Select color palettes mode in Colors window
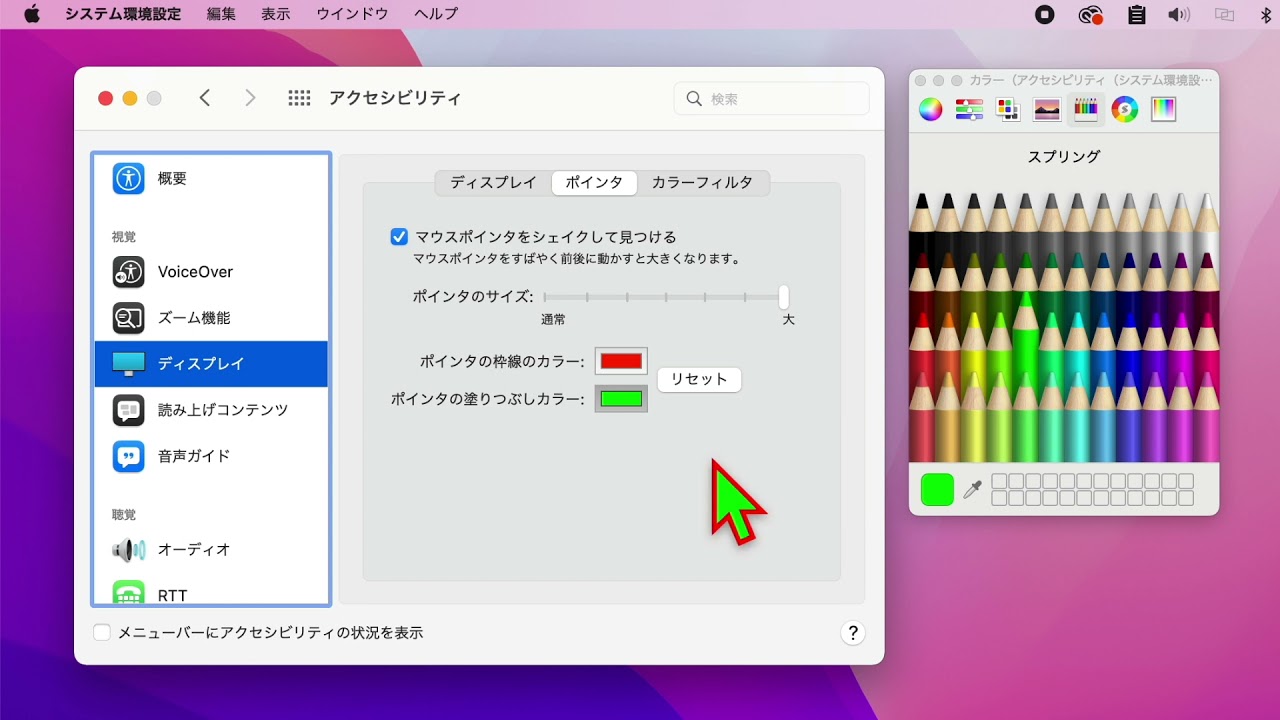 click(x=1007, y=110)
